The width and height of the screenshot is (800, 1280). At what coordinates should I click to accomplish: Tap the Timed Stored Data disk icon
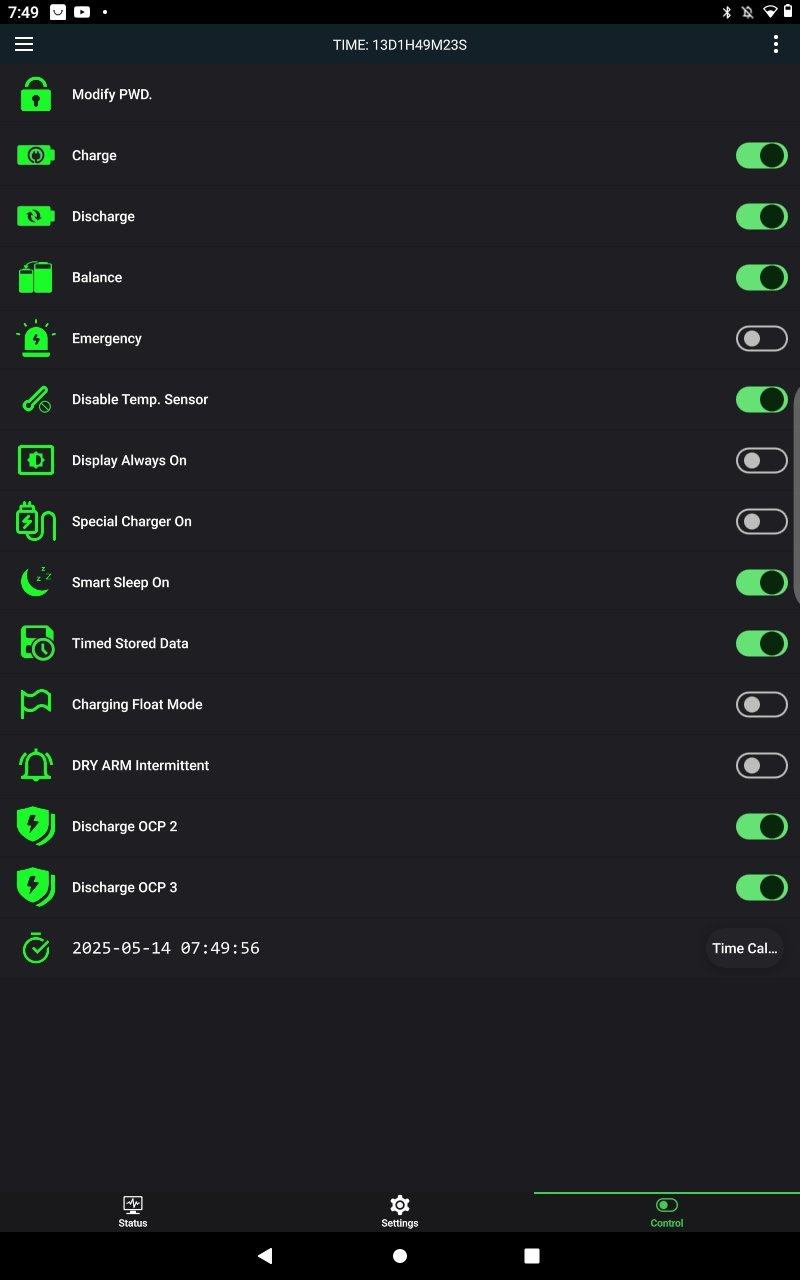click(x=36, y=644)
